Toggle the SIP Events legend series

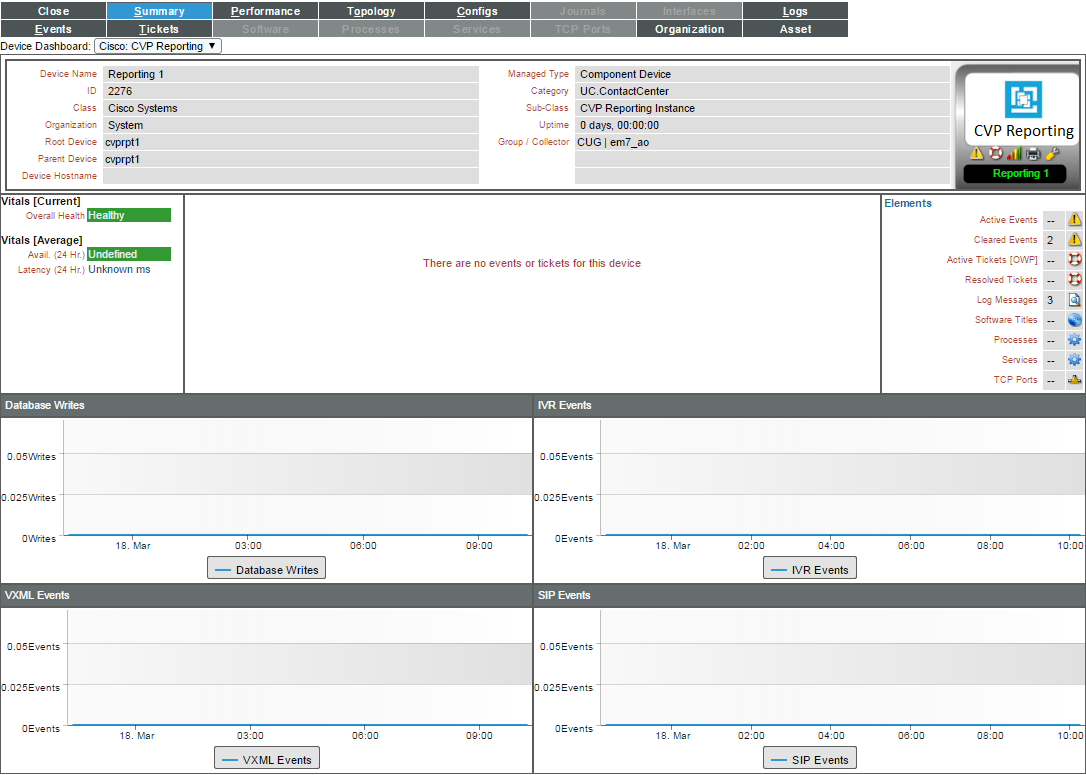810,759
